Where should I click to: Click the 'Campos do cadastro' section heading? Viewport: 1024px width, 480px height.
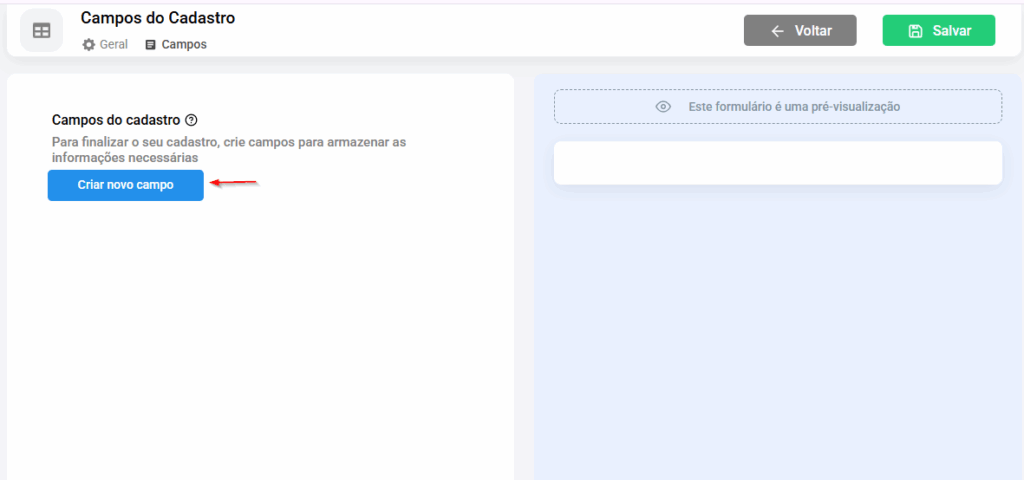(116, 120)
